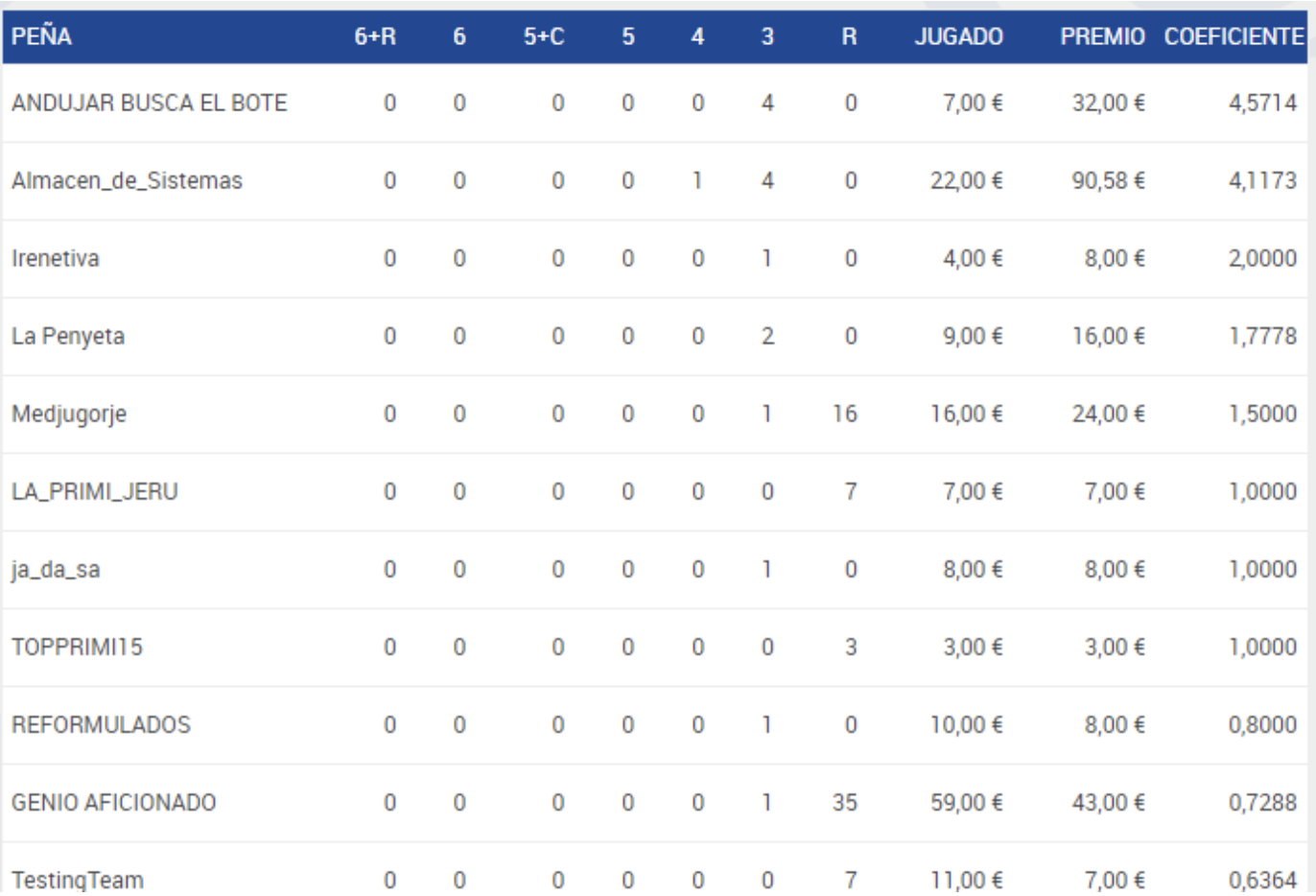Click on La Penyeta row name
Image resolution: width=1316 pixels, height=896 pixels.
pyautogui.click(x=68, y=336)
